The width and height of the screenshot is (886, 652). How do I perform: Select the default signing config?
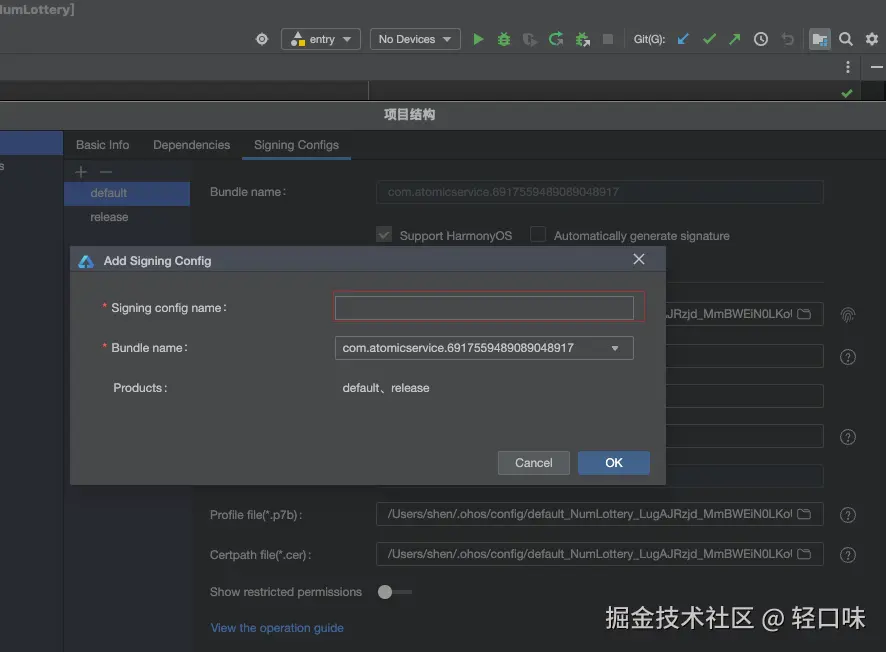127,193
